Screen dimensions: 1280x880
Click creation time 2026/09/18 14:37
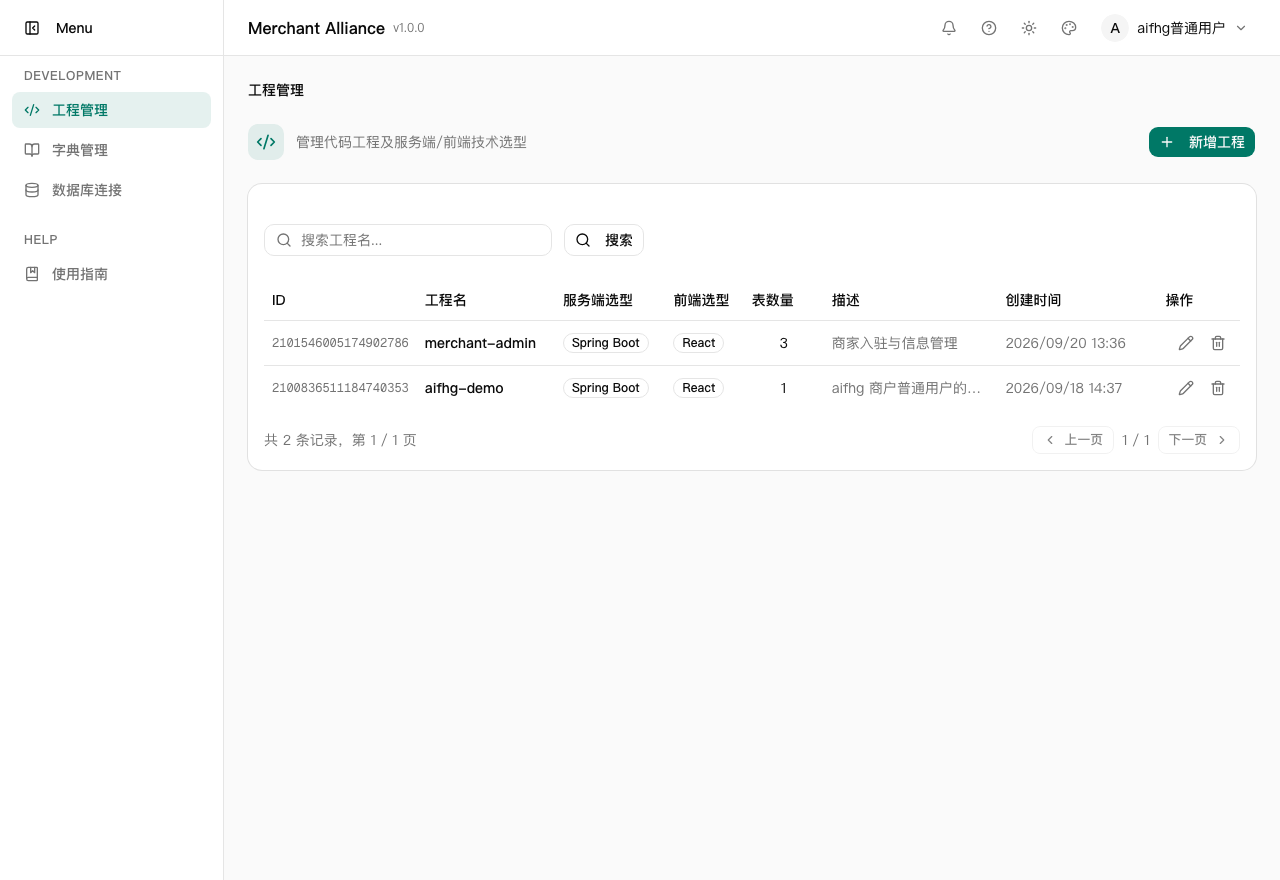[1064, 388]
